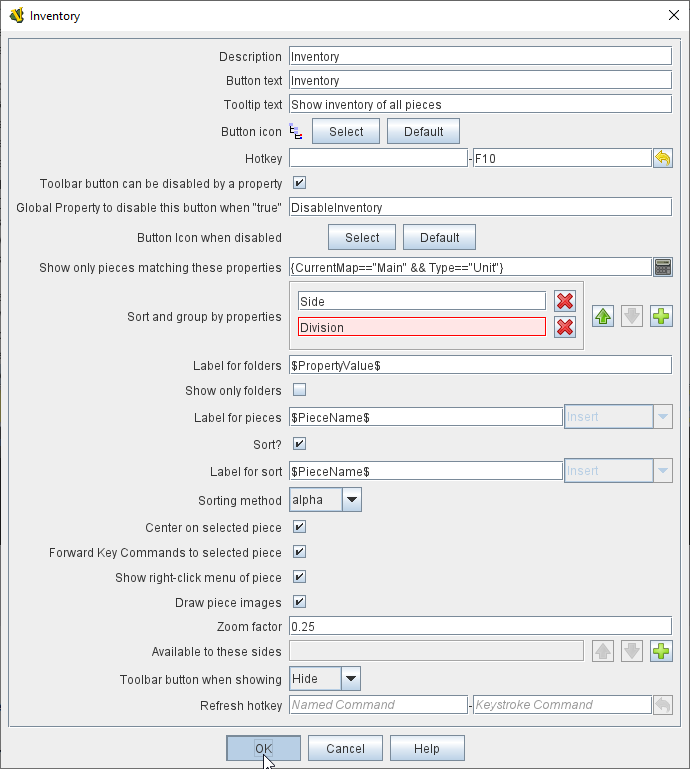The height and width of the screenshot is (769, 690).
Task: Move sort property up with green arrow
Action: point(603,317)
